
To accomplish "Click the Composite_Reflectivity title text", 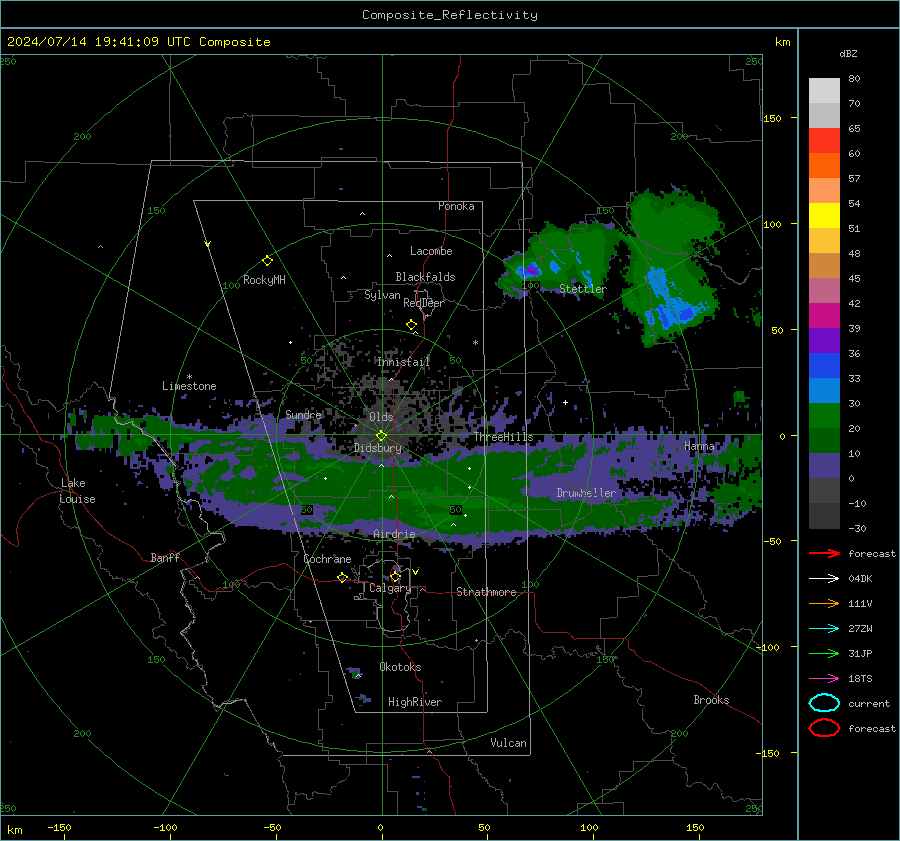I will pos(449,15).
